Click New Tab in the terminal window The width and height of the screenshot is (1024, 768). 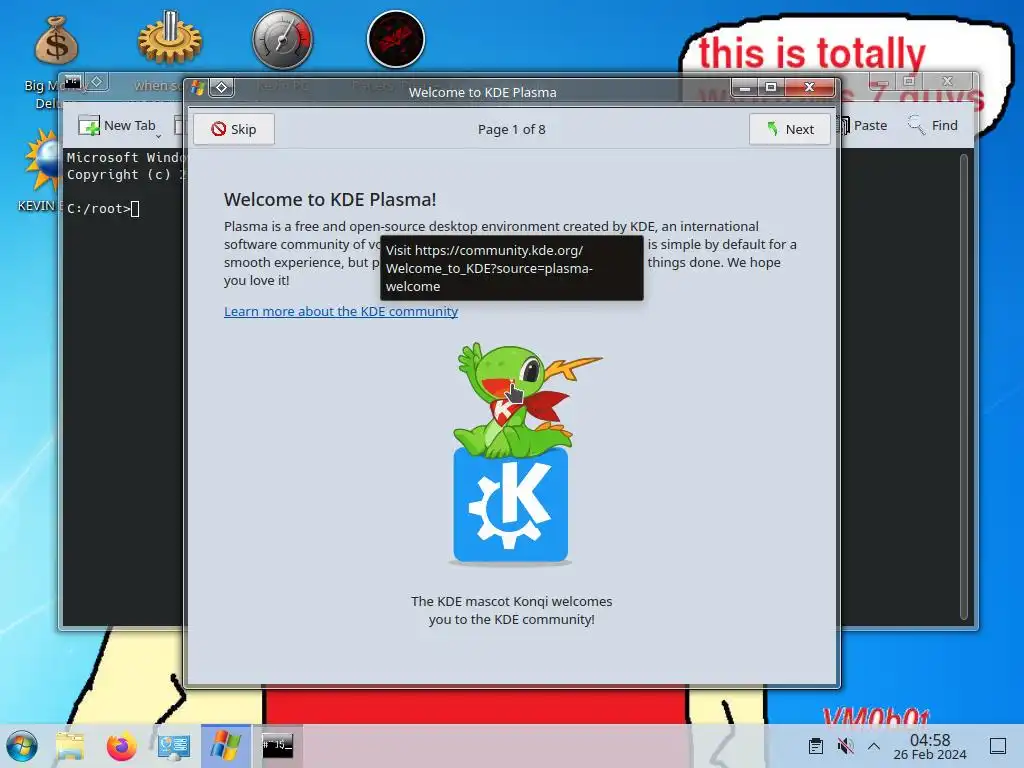tap(118, 125)
